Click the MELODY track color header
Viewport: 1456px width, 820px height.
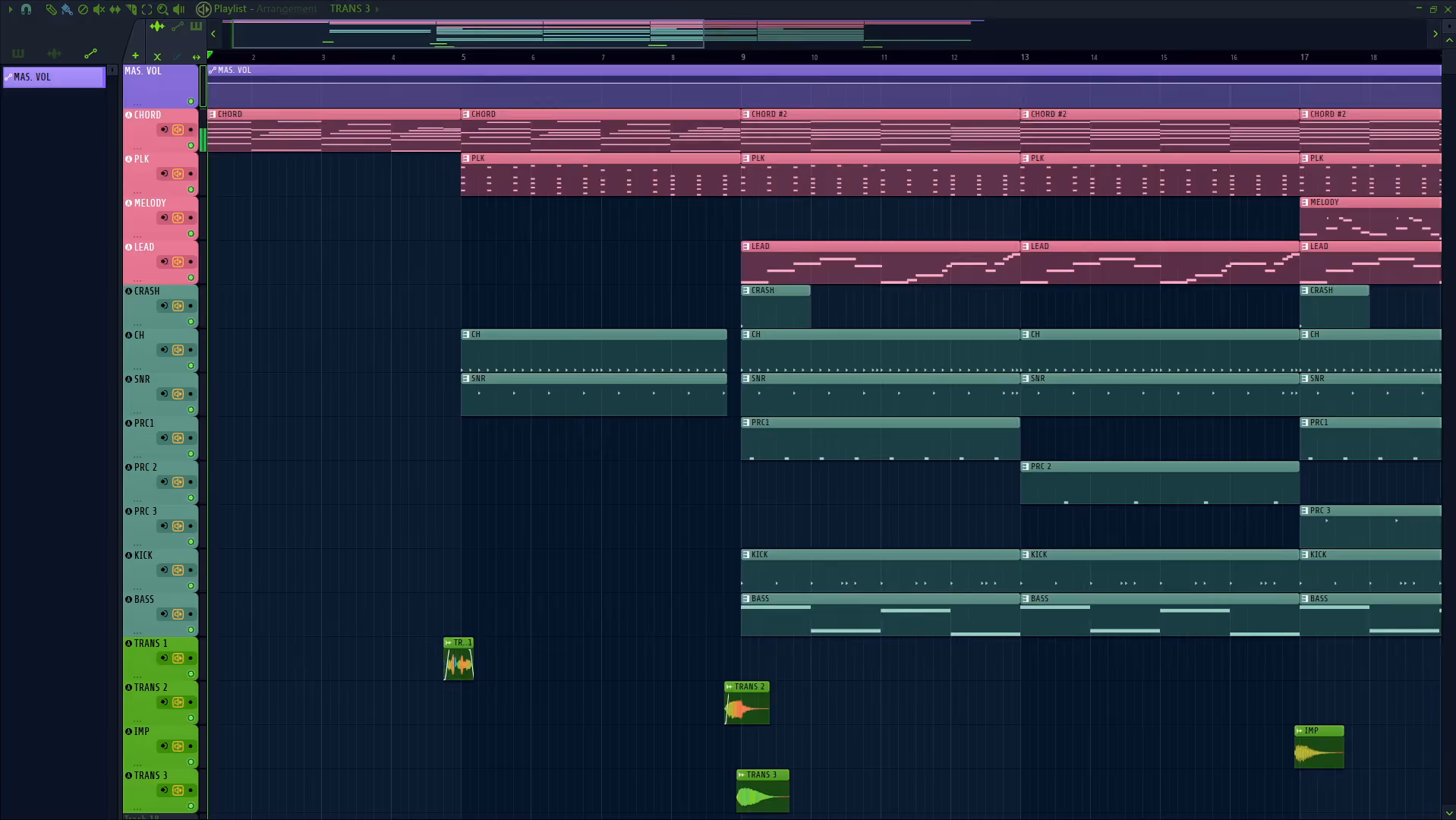[160, 219]
